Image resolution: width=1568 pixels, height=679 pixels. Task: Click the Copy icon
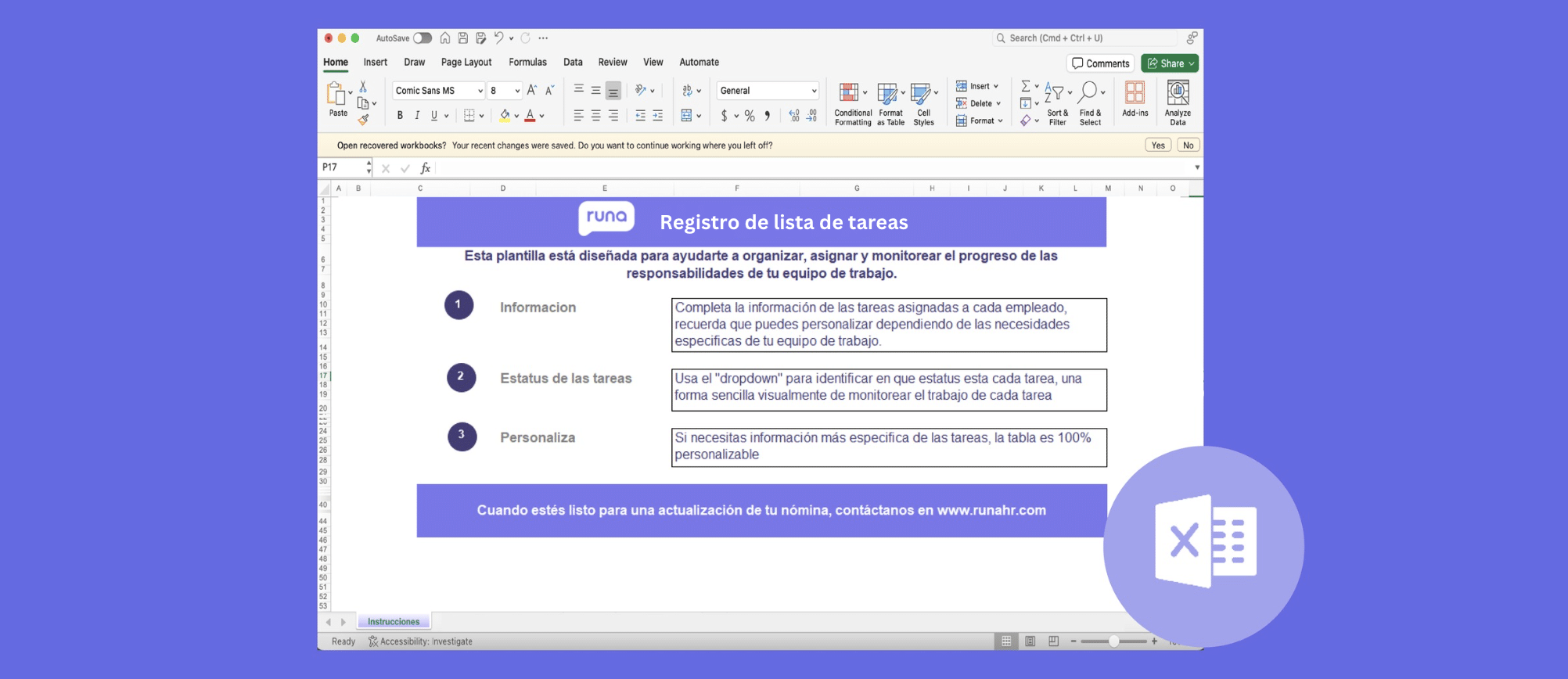coord(363,103)
